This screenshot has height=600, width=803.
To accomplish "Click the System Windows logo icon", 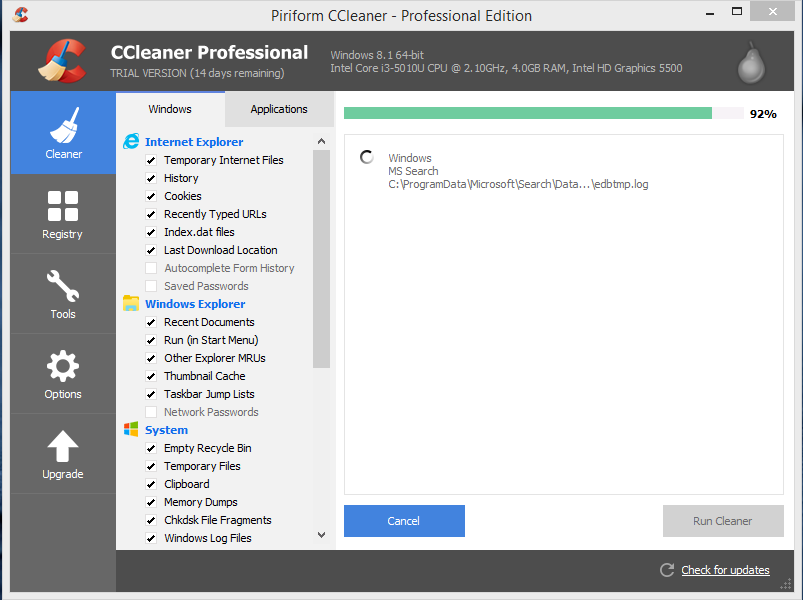I will [x=131, y=430].
